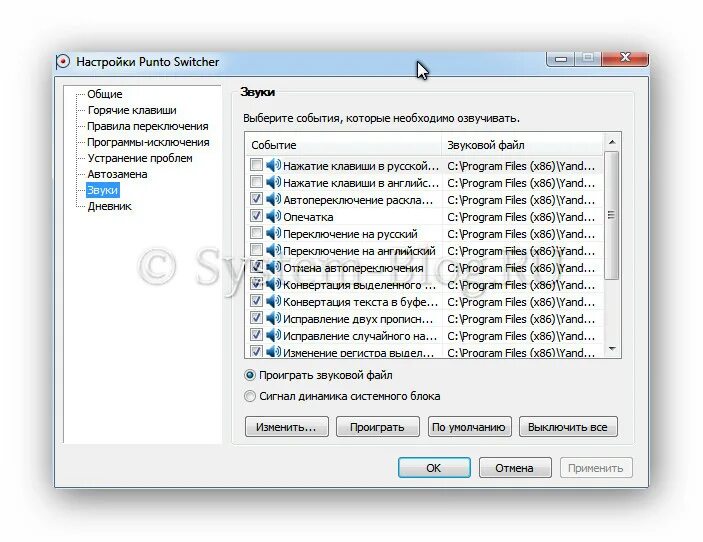
Task: Toggle the Исправление случайного на checkbox
Action: [256, 335]
